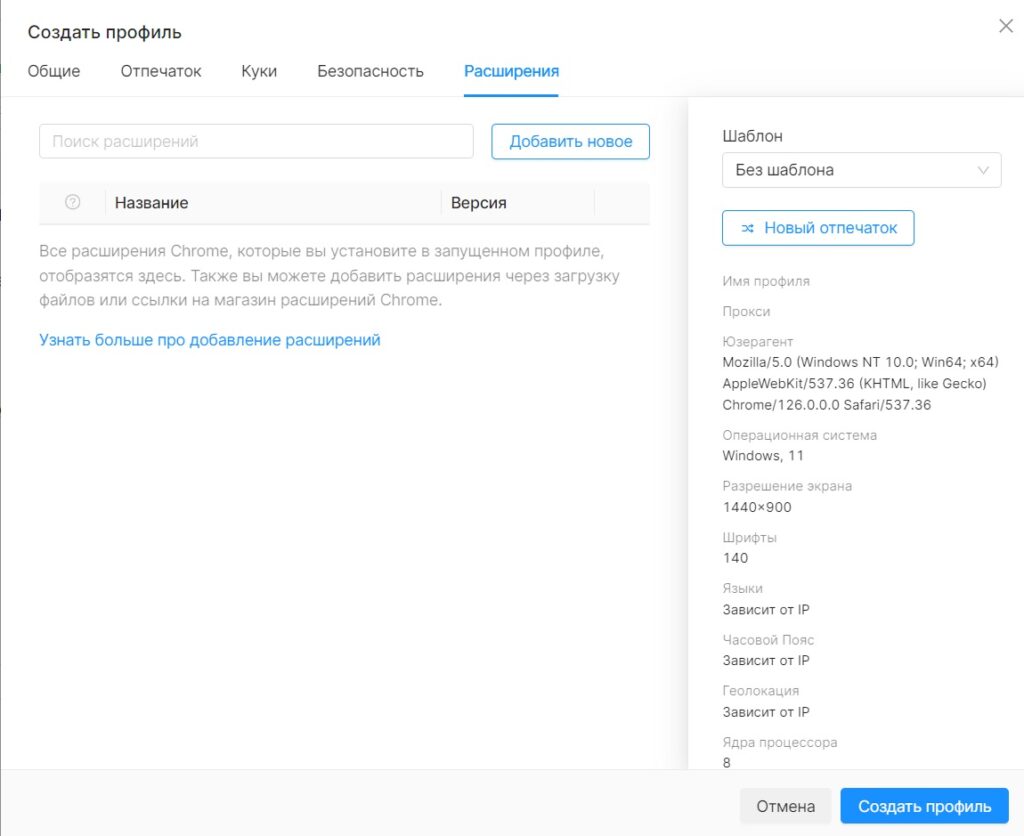The width and height of the screenshot is (1024, 836).
Task: Open link Узнать больше про добавление расширений
Action: coord(210,340)
